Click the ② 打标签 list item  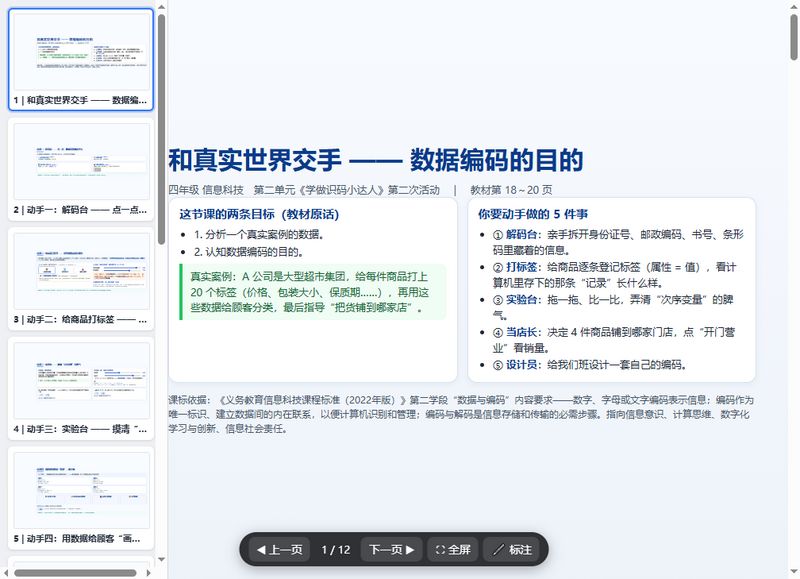614,275
